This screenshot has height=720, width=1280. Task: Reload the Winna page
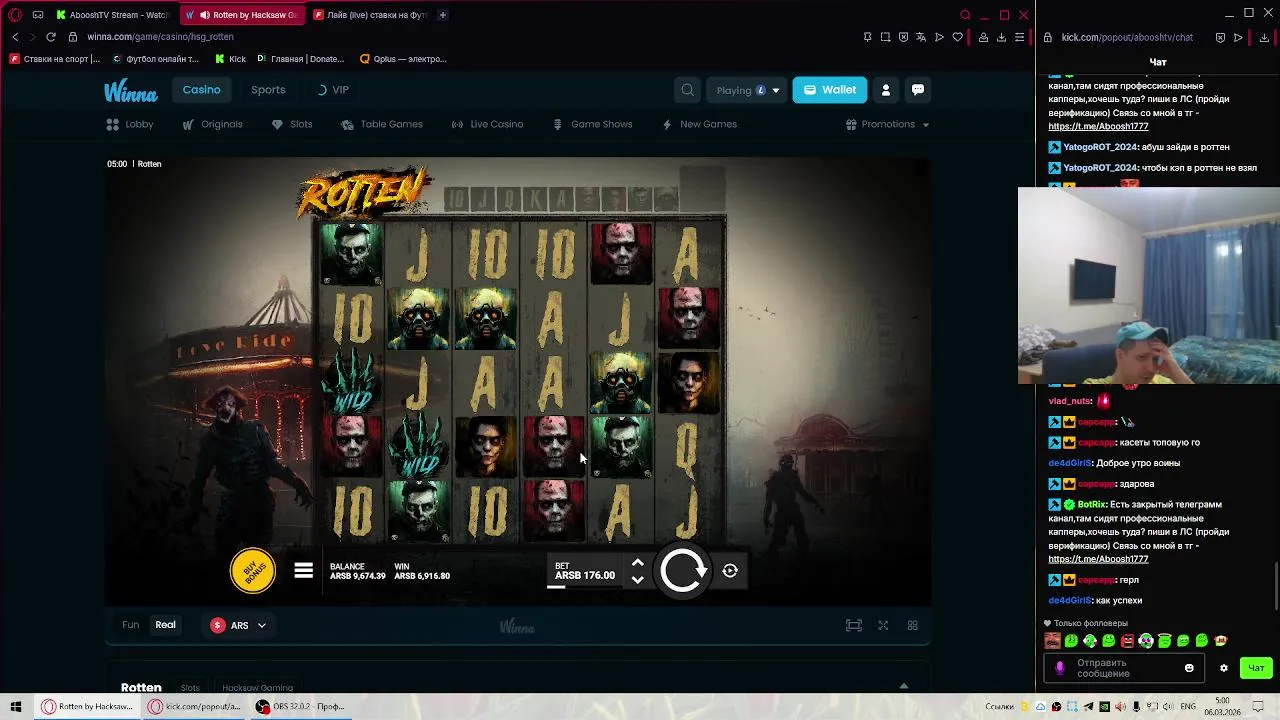pyautogui.click(x=50, y=37)
